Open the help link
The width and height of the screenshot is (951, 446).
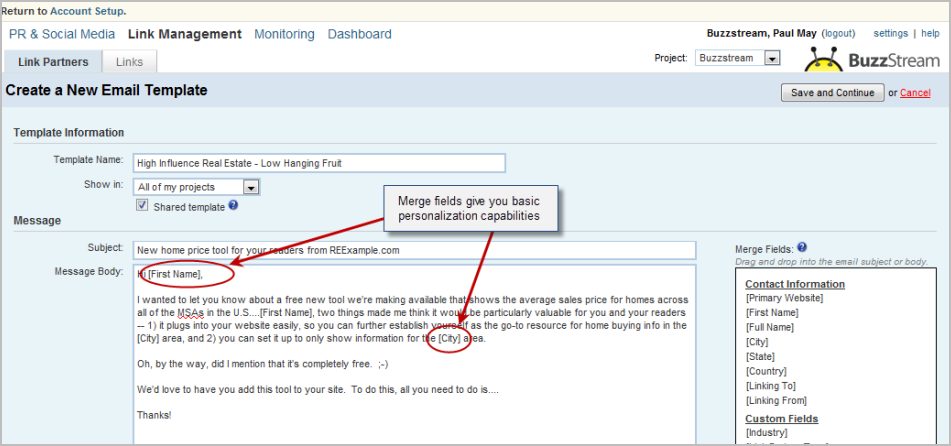coord(930,33)
